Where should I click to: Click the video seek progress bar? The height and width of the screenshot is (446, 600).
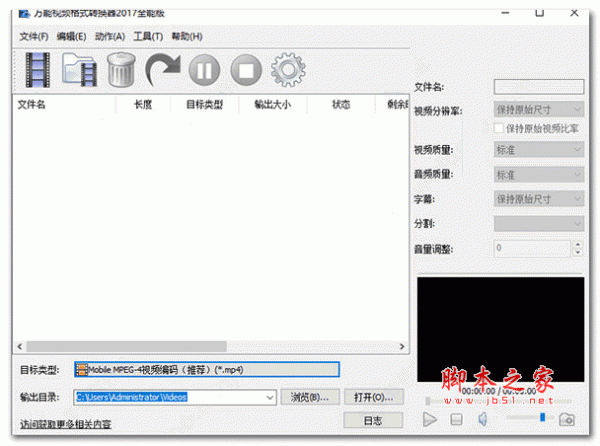(x=499, y=401)
